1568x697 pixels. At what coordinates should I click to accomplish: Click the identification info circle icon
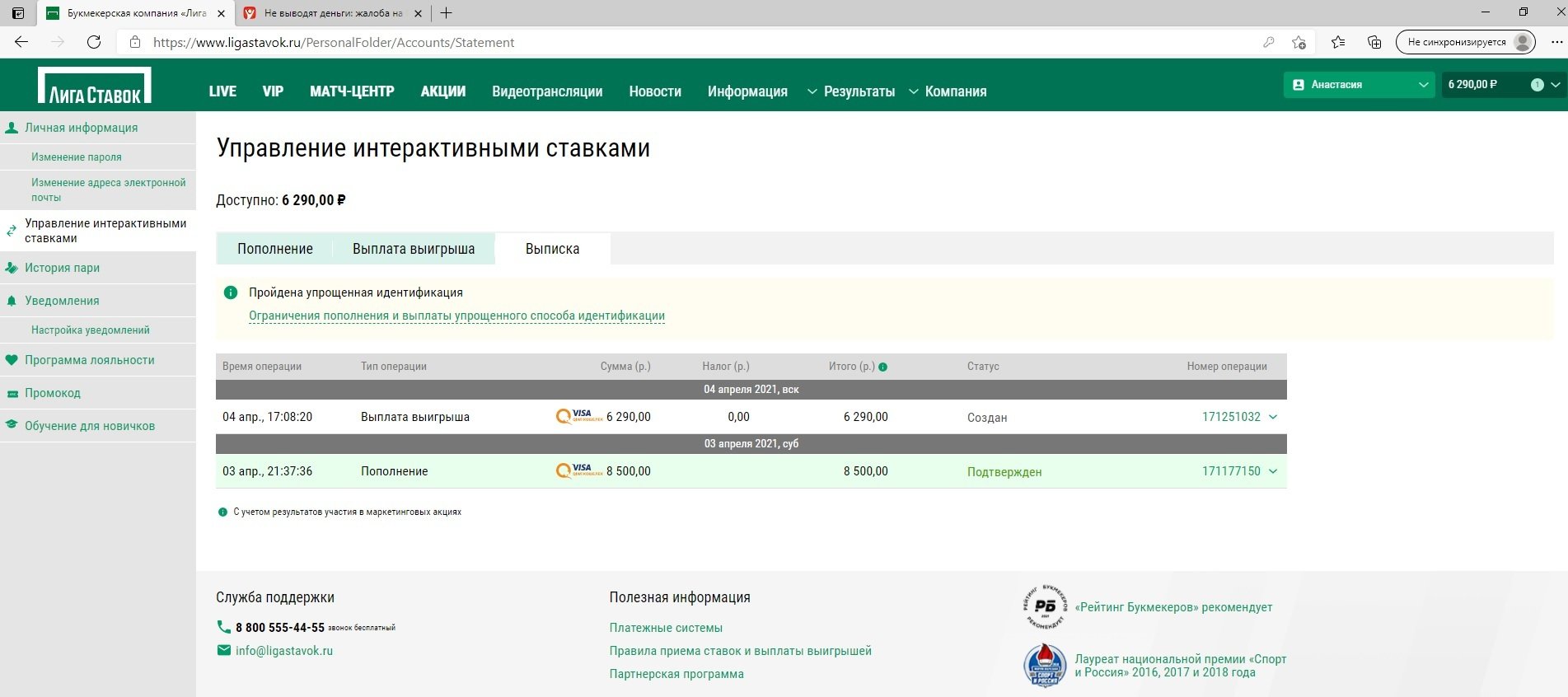(x=231, y=292)
